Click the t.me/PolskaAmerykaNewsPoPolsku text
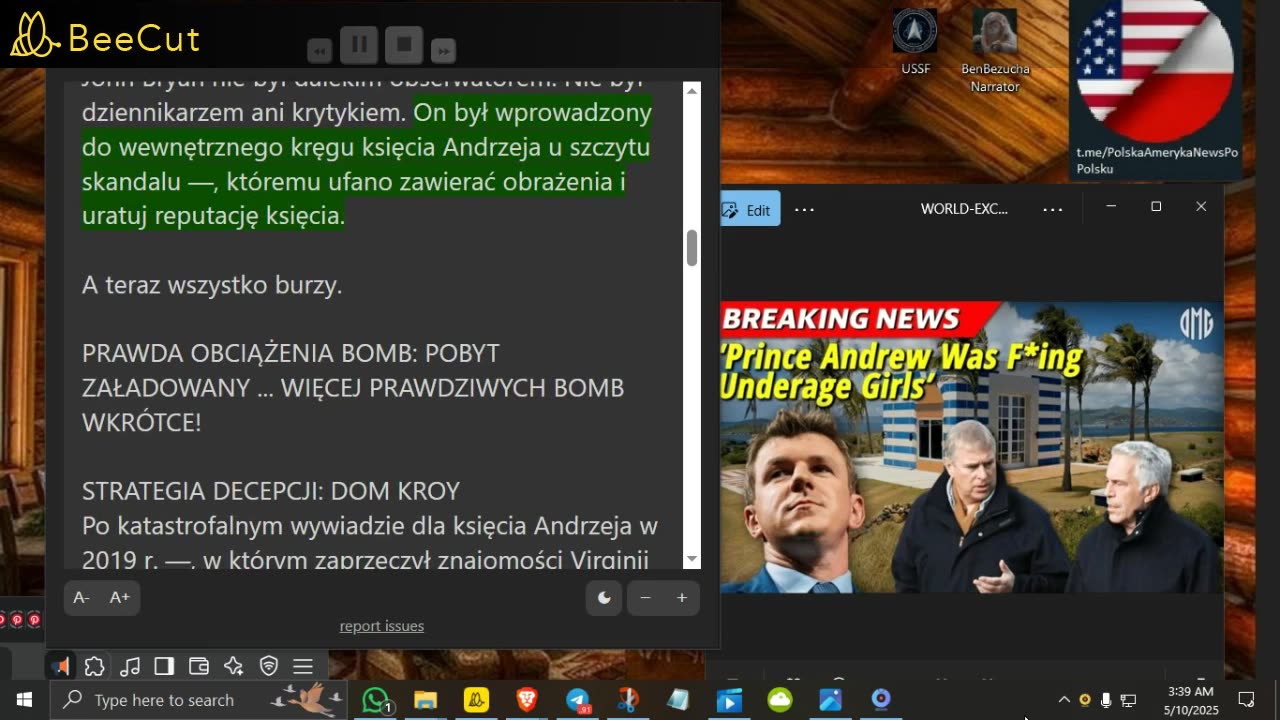Viewport: 1280px width, 720px height. pos(1157,160)
